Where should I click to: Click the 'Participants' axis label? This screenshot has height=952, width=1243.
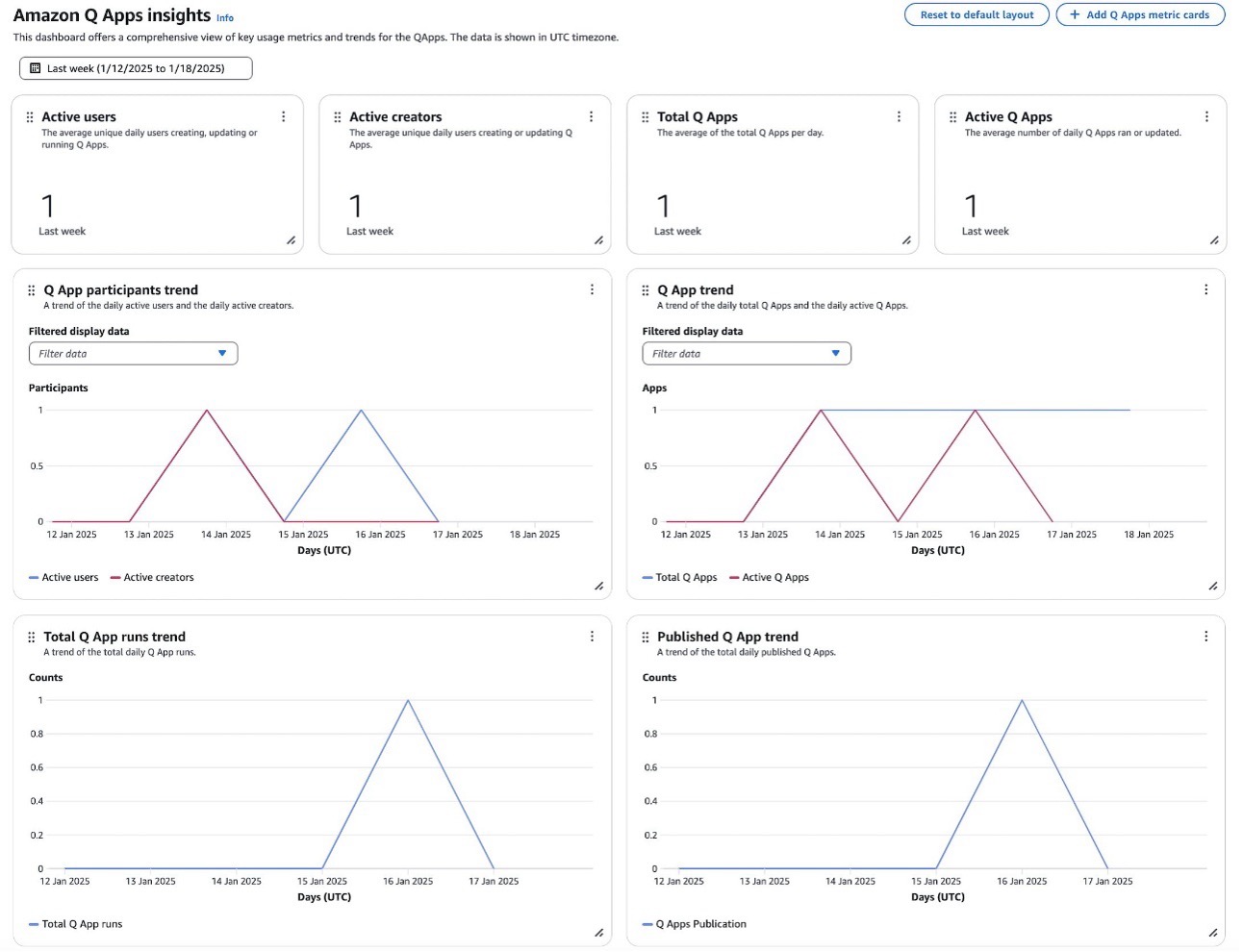pyautogui.click(x=58, y=388)
